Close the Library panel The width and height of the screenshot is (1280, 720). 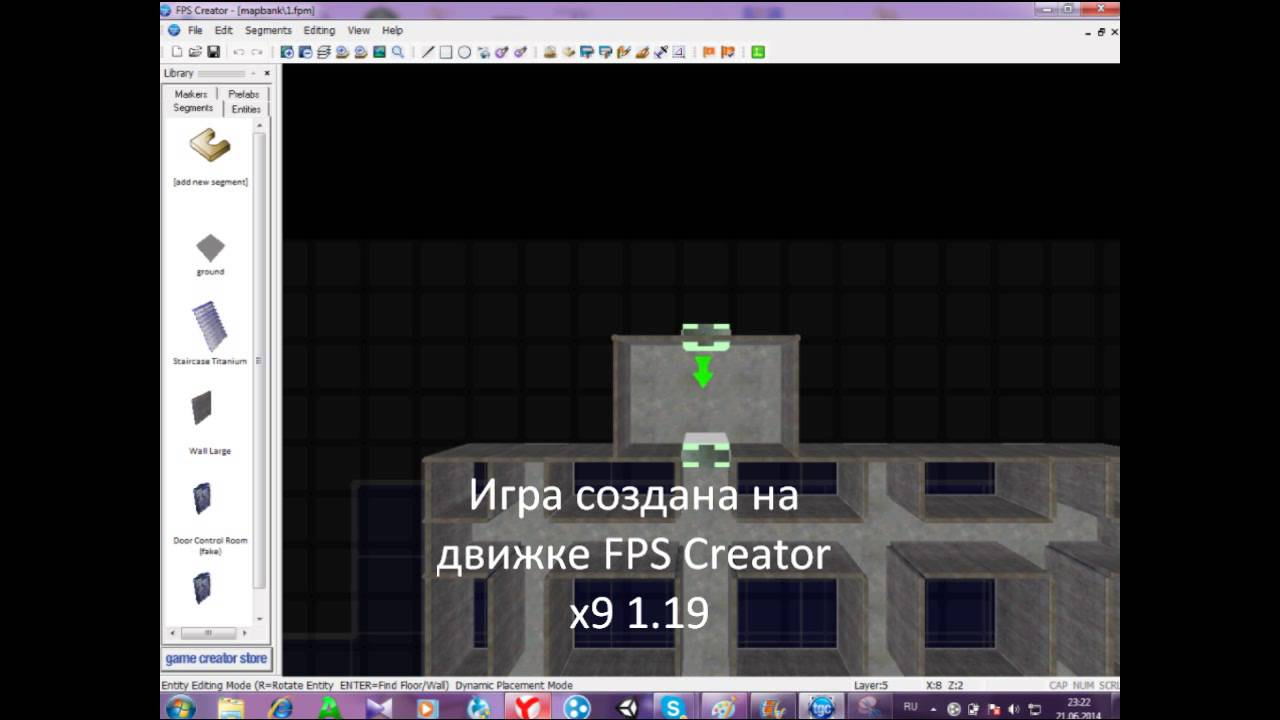(x=267, y=74)
